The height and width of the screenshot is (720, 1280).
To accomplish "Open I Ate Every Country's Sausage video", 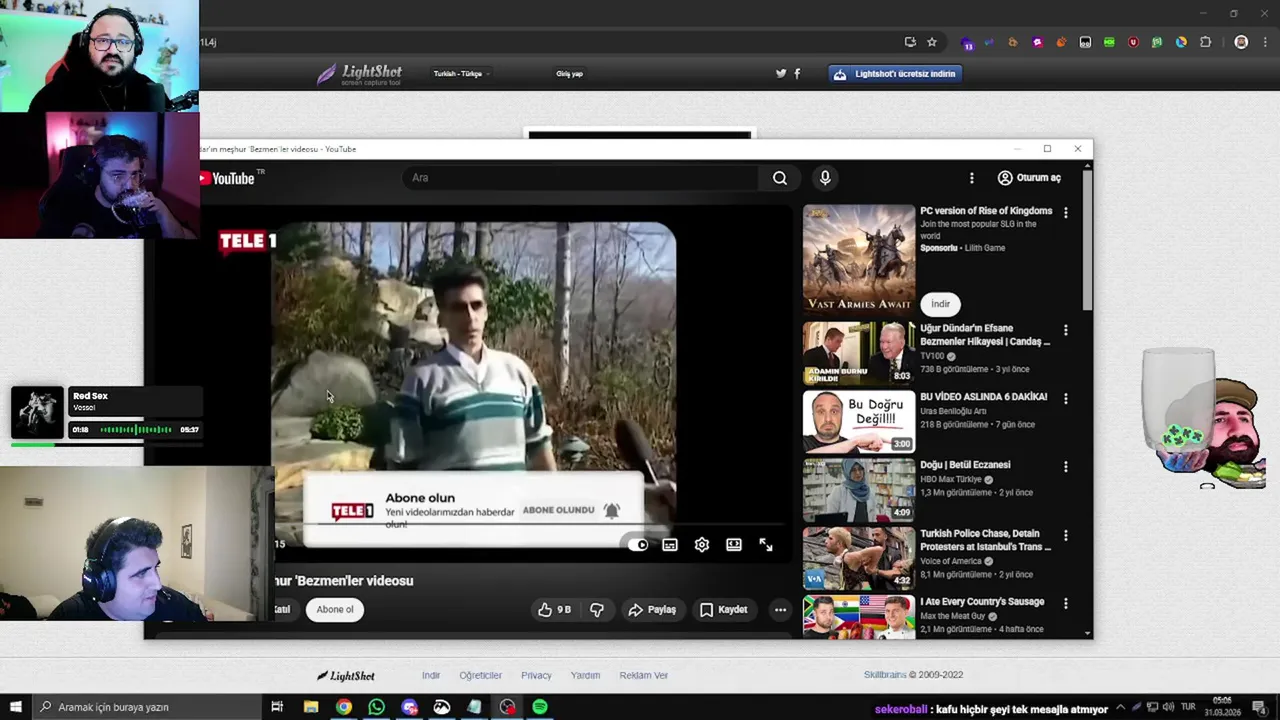I will [x=859, y=617].
